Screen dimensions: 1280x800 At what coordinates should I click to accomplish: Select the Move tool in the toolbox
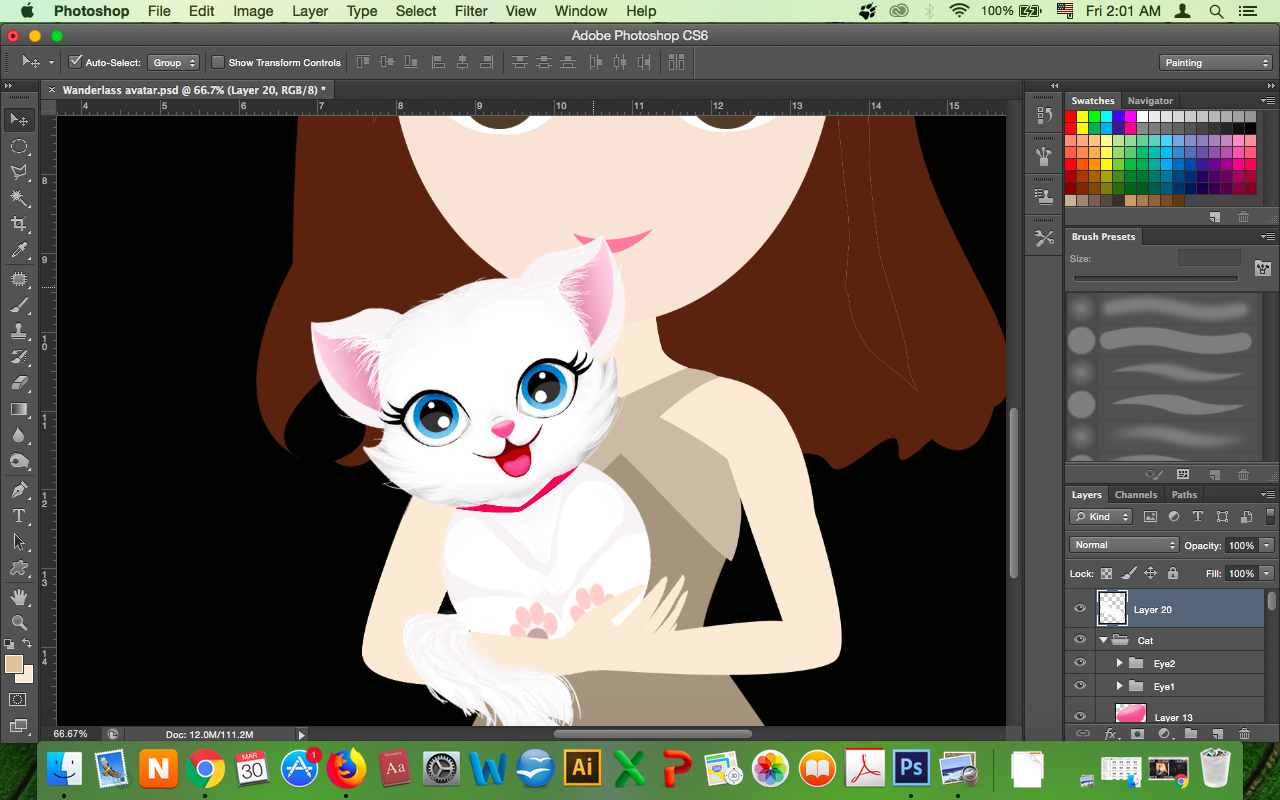point(19,120)
